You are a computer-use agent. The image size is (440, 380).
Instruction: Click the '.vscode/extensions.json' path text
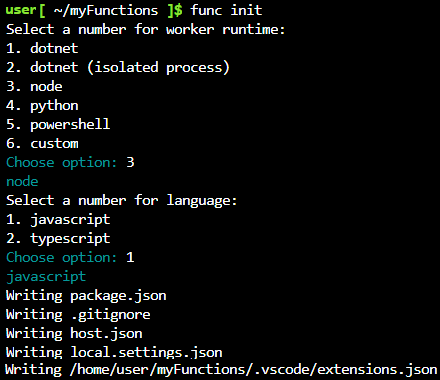(345, 370)
